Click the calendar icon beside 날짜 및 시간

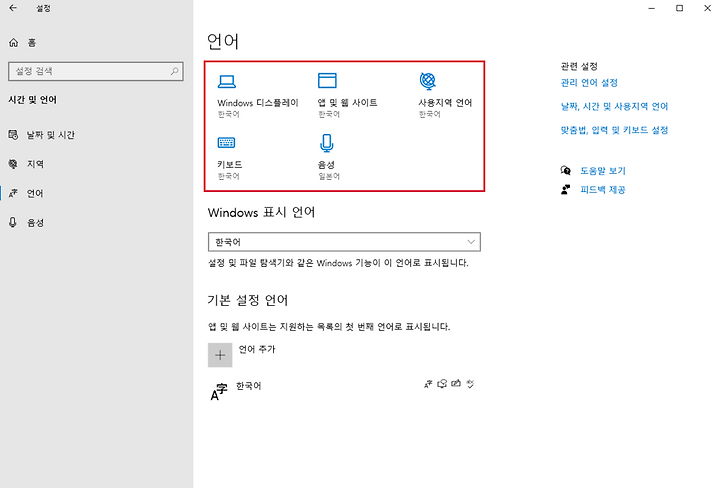pos(13,135)
